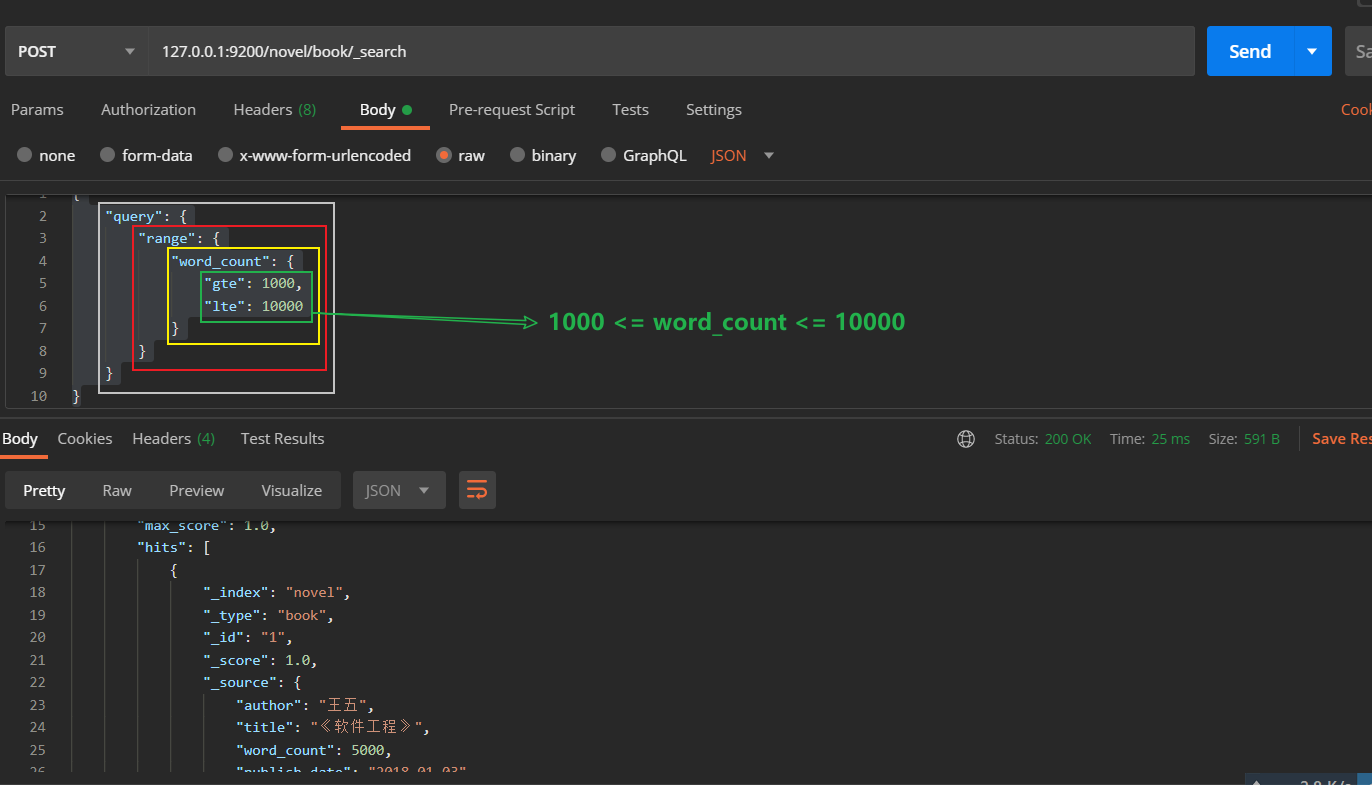Open the POST method dropdown
This screenshot has width=1372, height=785.
76,51
